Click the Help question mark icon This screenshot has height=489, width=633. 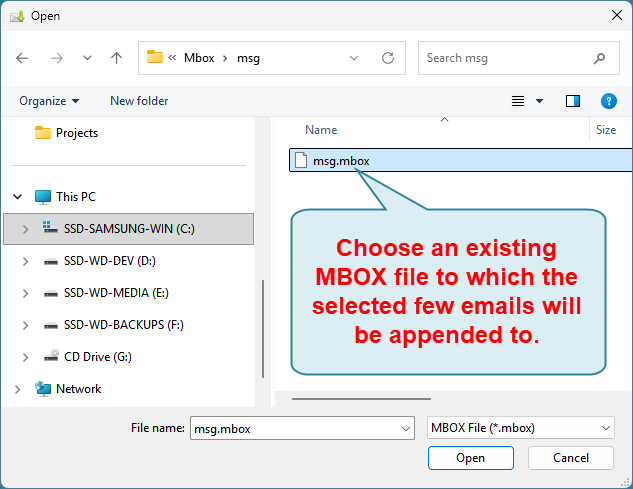point(607,101)
